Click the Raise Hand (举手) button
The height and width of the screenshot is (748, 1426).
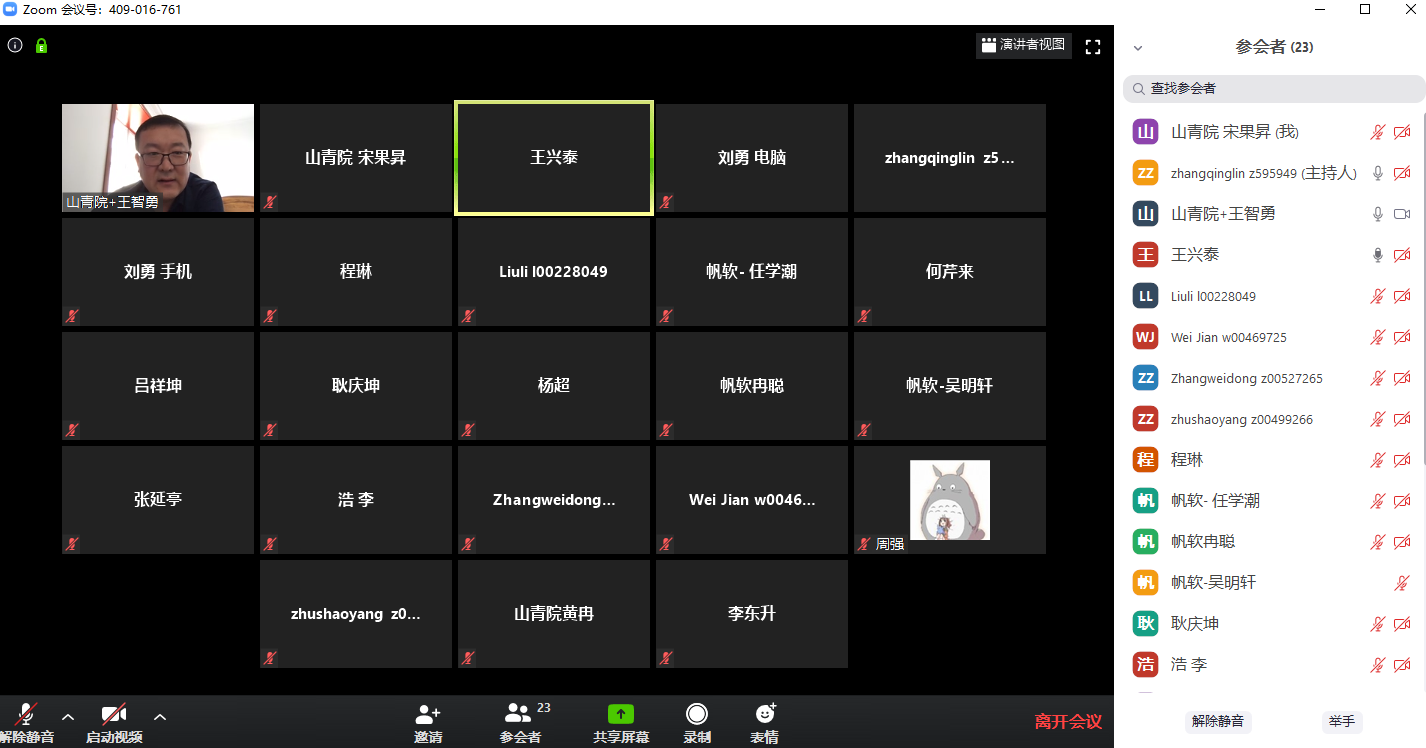tap(1341, 721)
